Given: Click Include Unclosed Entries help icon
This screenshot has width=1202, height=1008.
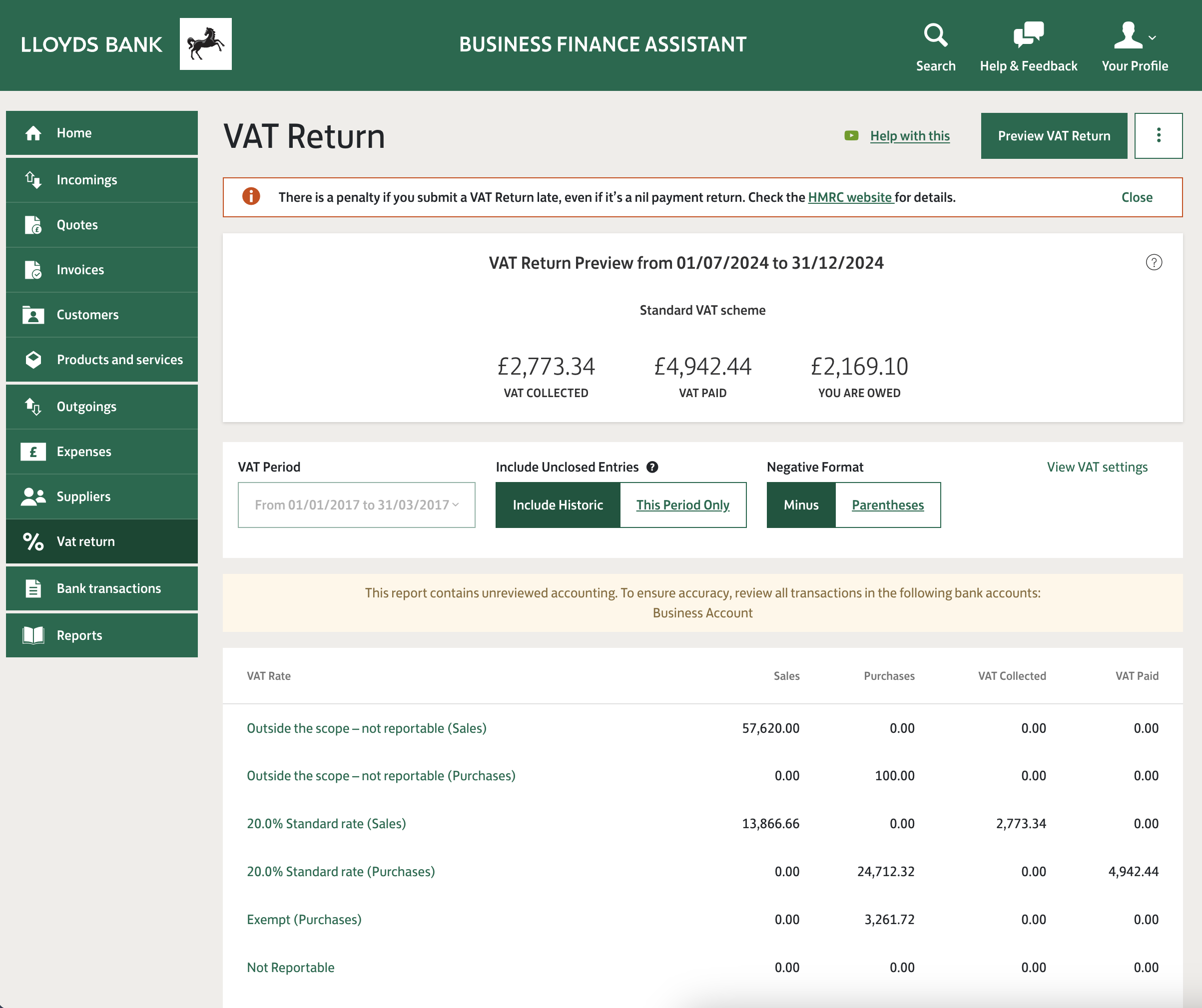Looking at the screenshot, I should [x=652, y=467].
